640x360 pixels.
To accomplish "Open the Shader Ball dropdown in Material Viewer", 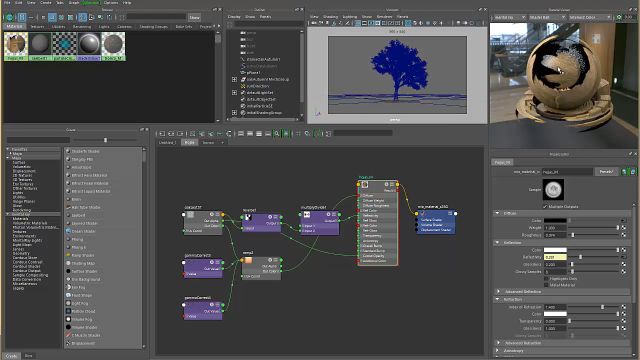I will (547, 17).
